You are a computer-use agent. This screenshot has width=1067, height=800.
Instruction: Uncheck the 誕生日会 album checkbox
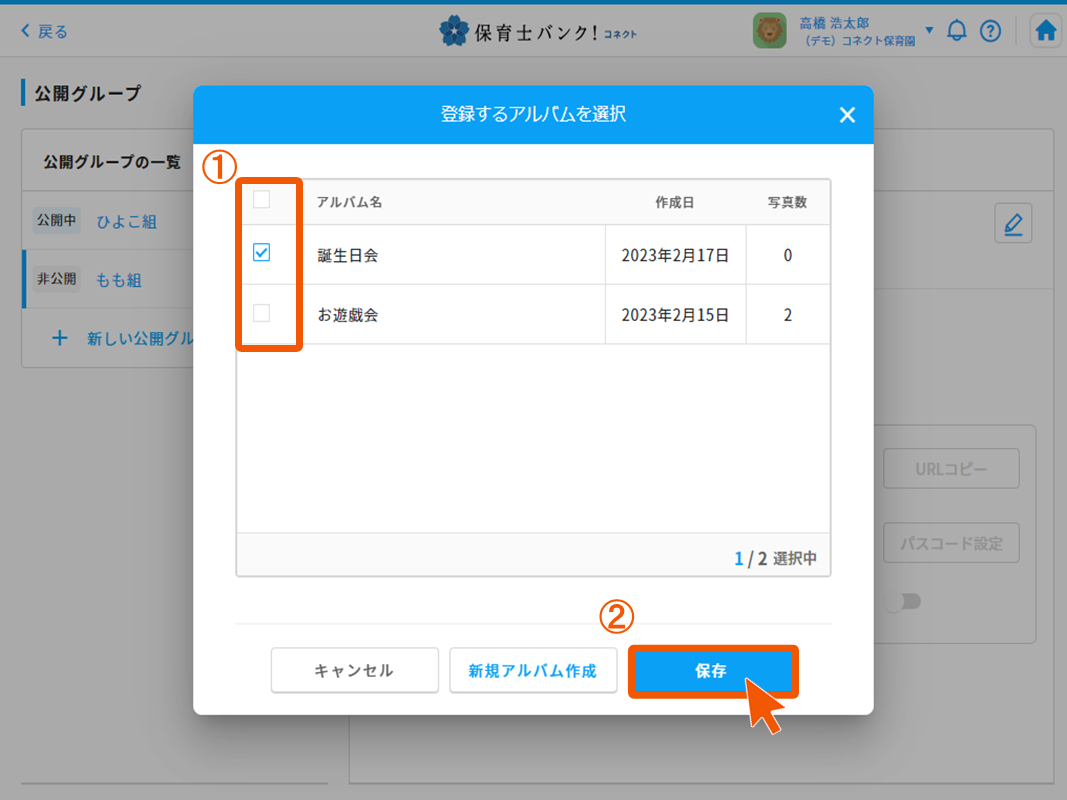coord(262,254)
